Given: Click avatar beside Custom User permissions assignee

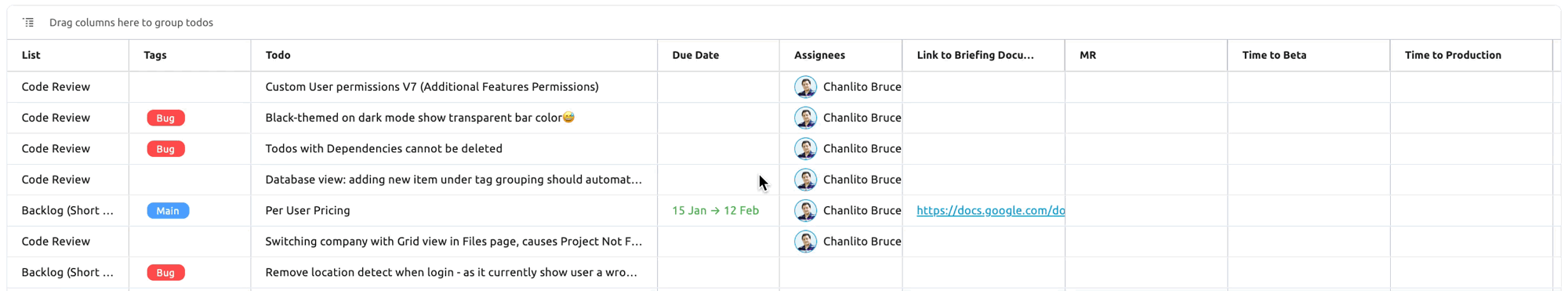Looking at the screenshot, I should tap(805, 86).
